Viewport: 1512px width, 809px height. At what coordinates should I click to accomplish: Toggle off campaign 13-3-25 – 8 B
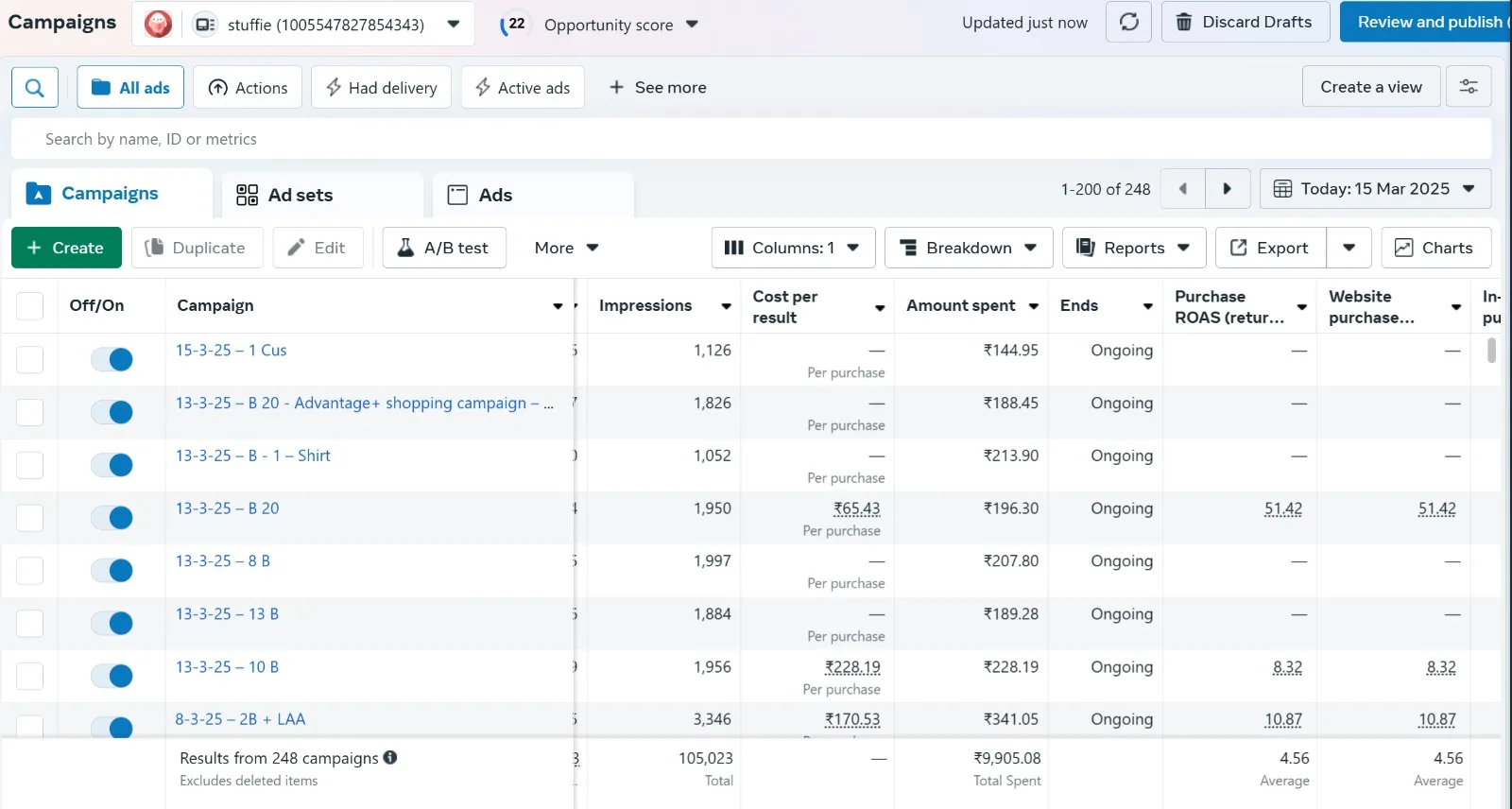tap(112, 571)
